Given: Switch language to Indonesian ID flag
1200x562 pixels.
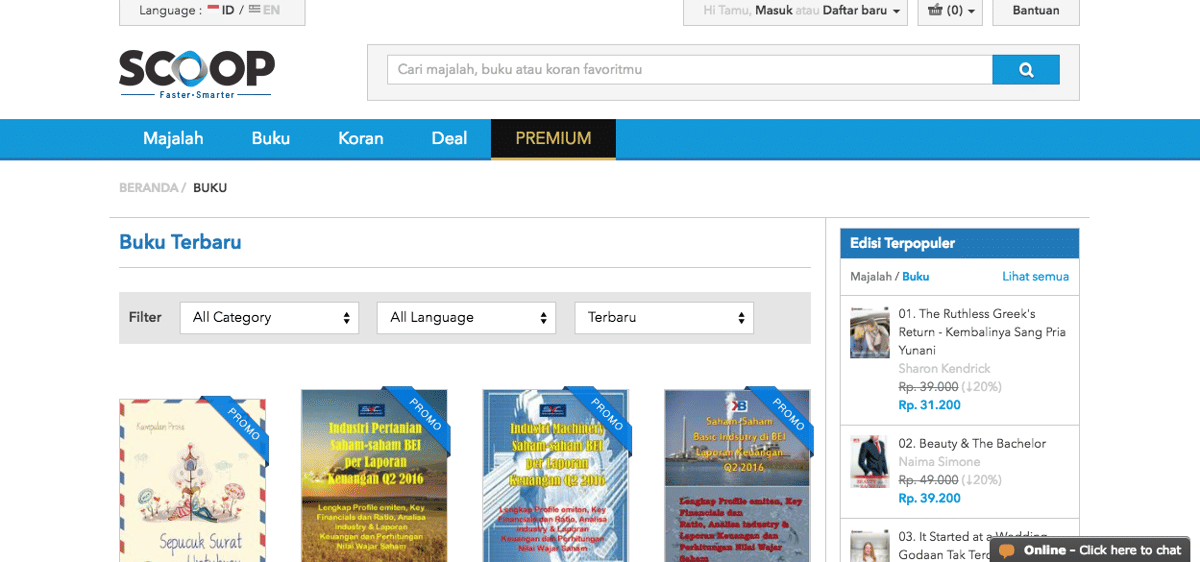Looking at the screenshot, I should (222, 11).
